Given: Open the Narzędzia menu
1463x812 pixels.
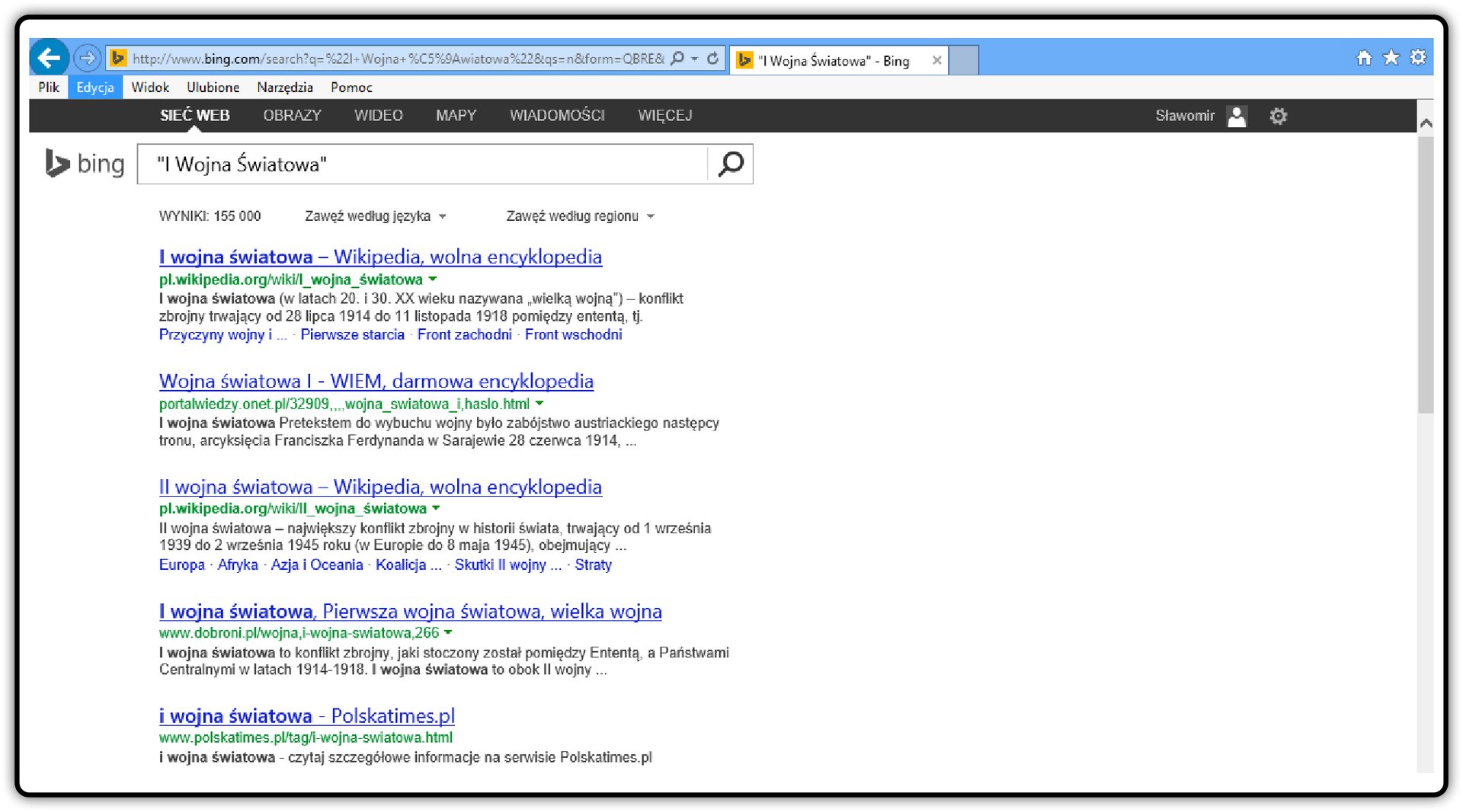Looking at the screenshot, I should pos(285,88).
